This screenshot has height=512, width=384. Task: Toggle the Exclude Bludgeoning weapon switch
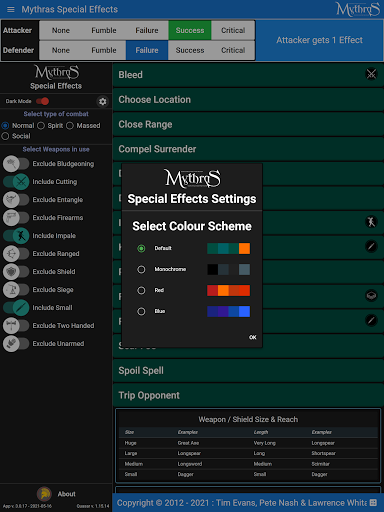pyautogui.click(x=16, y=164)
